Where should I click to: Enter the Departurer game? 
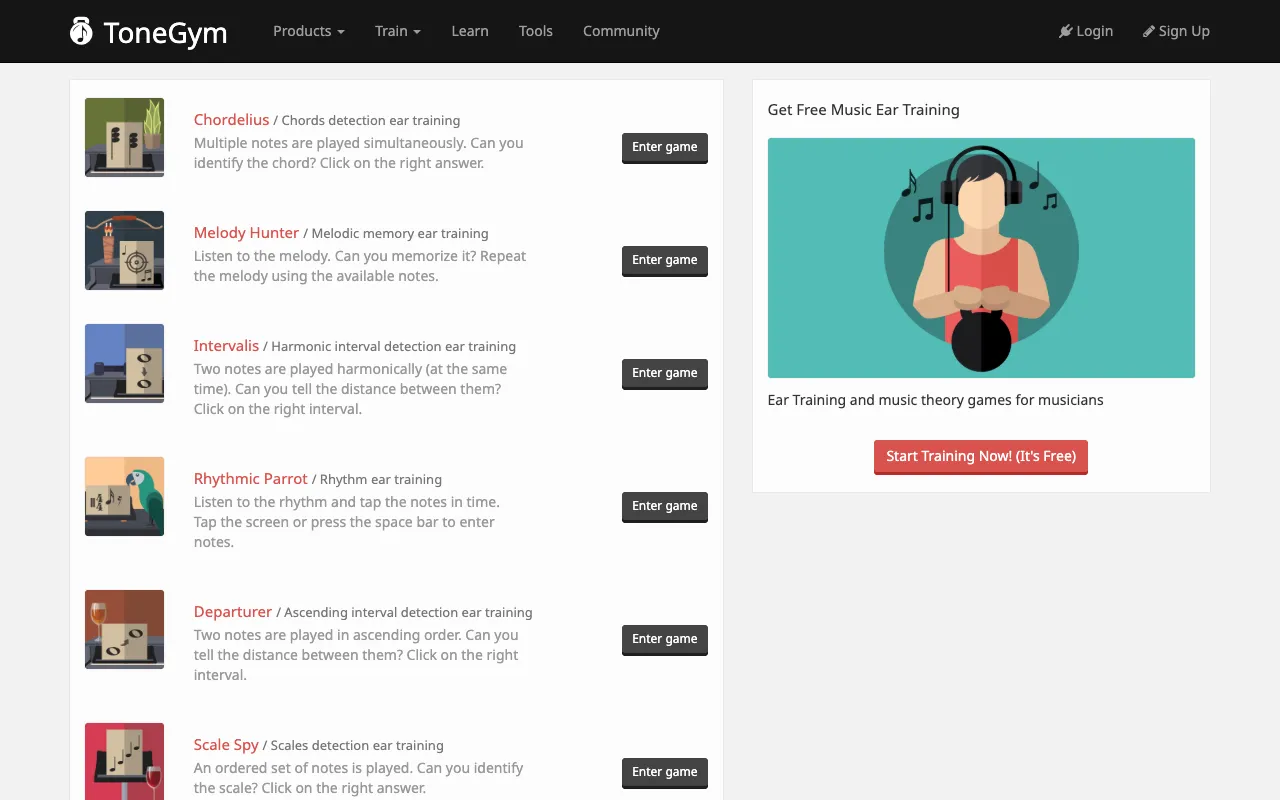point(665,639)
